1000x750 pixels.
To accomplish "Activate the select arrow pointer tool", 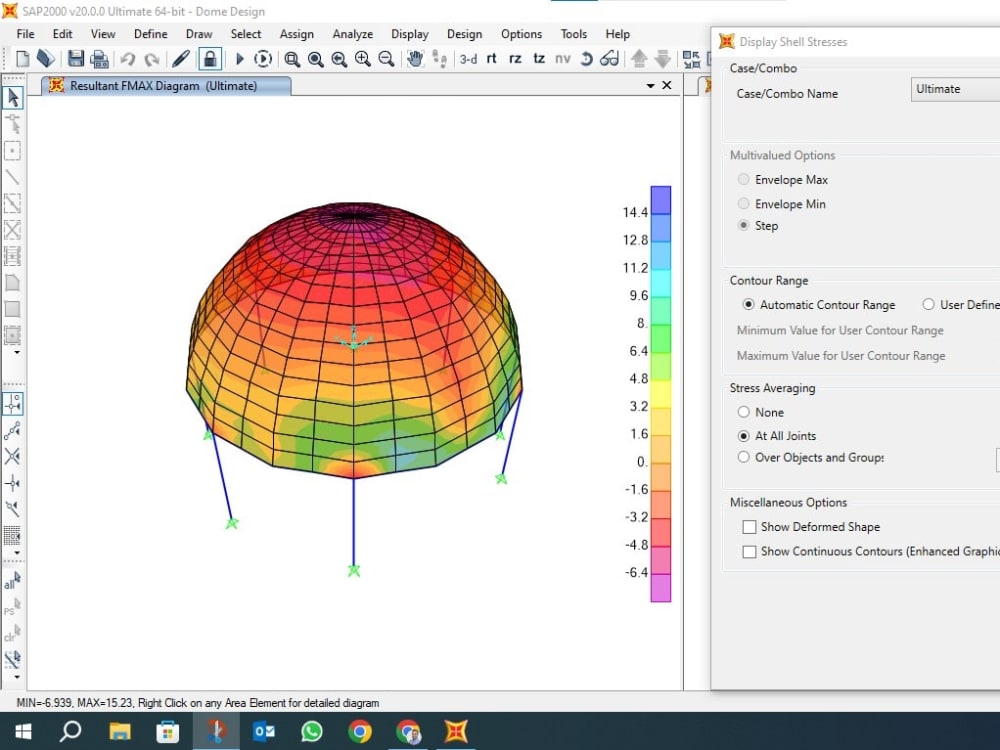I will pyautogui.click(x=13, y=98).
